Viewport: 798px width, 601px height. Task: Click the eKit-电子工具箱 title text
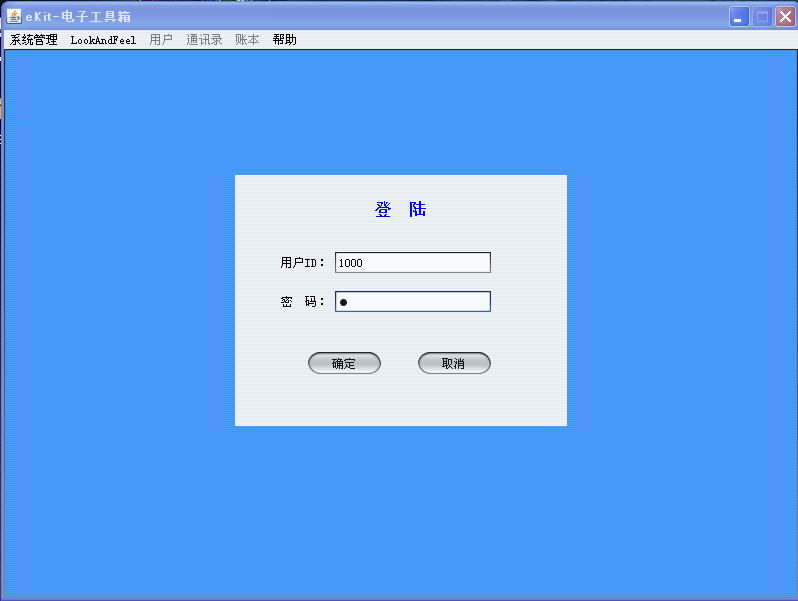tap(78, 17)
